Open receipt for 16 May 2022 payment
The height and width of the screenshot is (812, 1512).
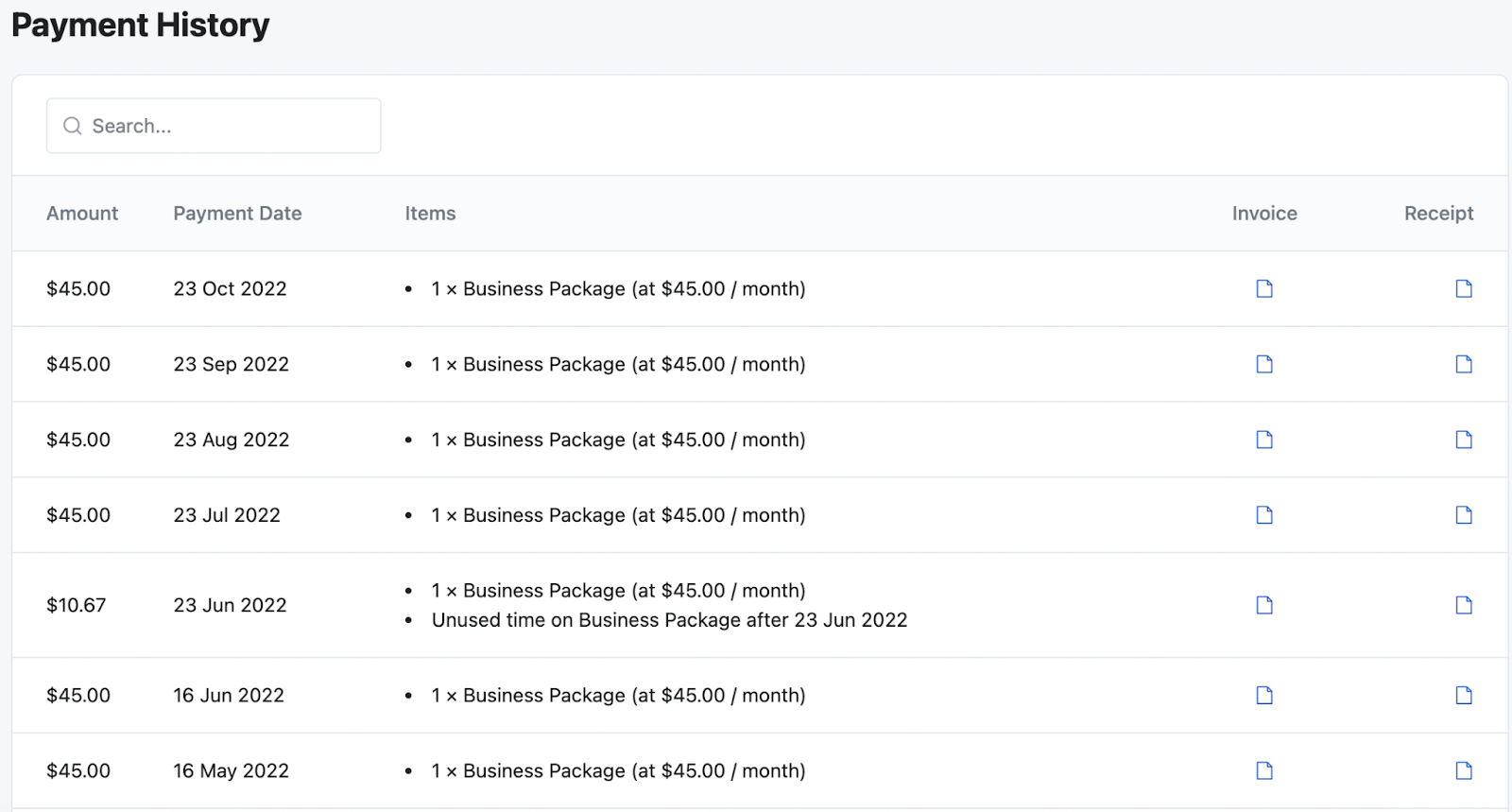click(x=1464, y=771)
